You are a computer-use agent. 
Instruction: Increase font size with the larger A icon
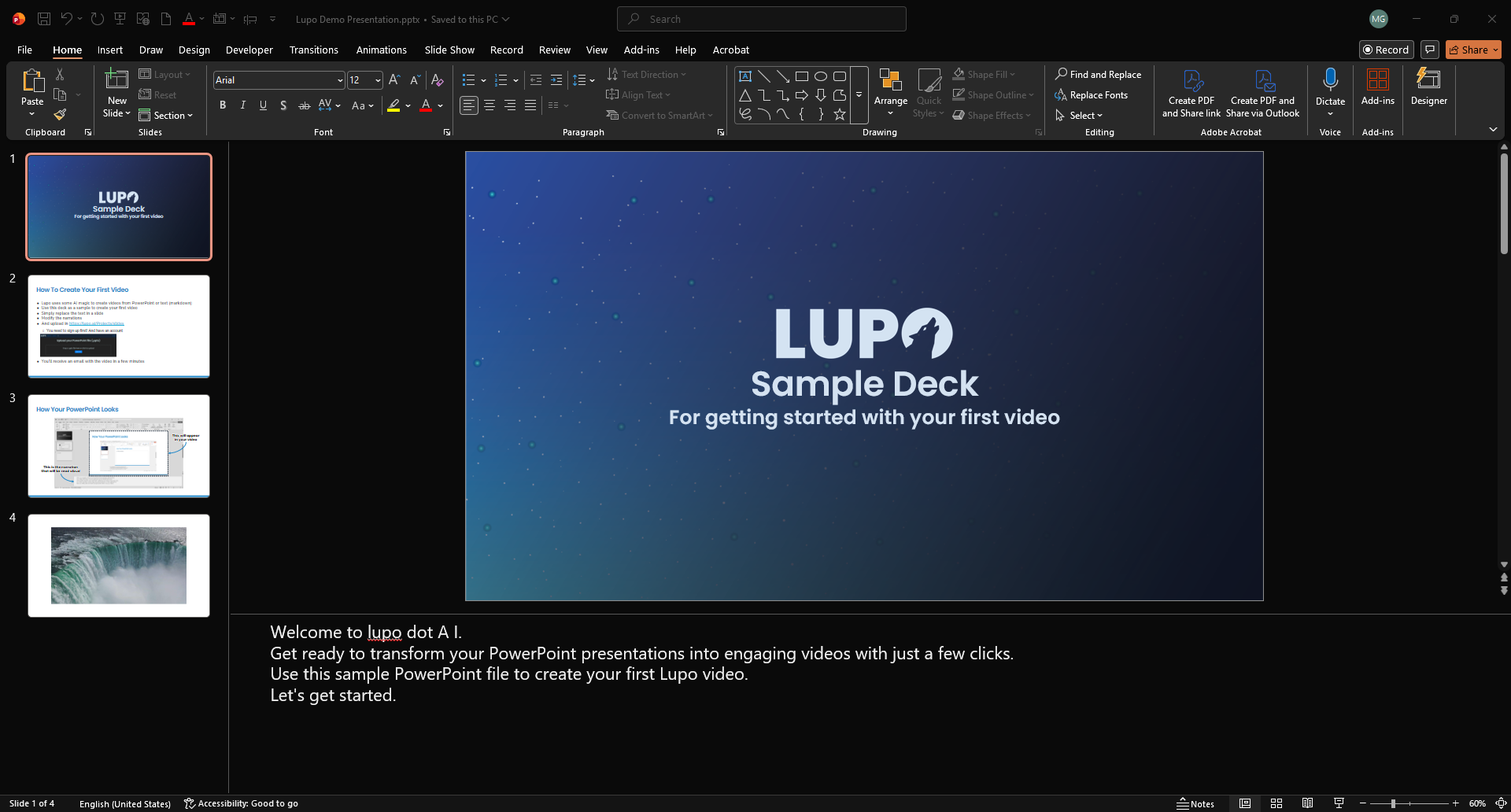[x=394, y=79]
